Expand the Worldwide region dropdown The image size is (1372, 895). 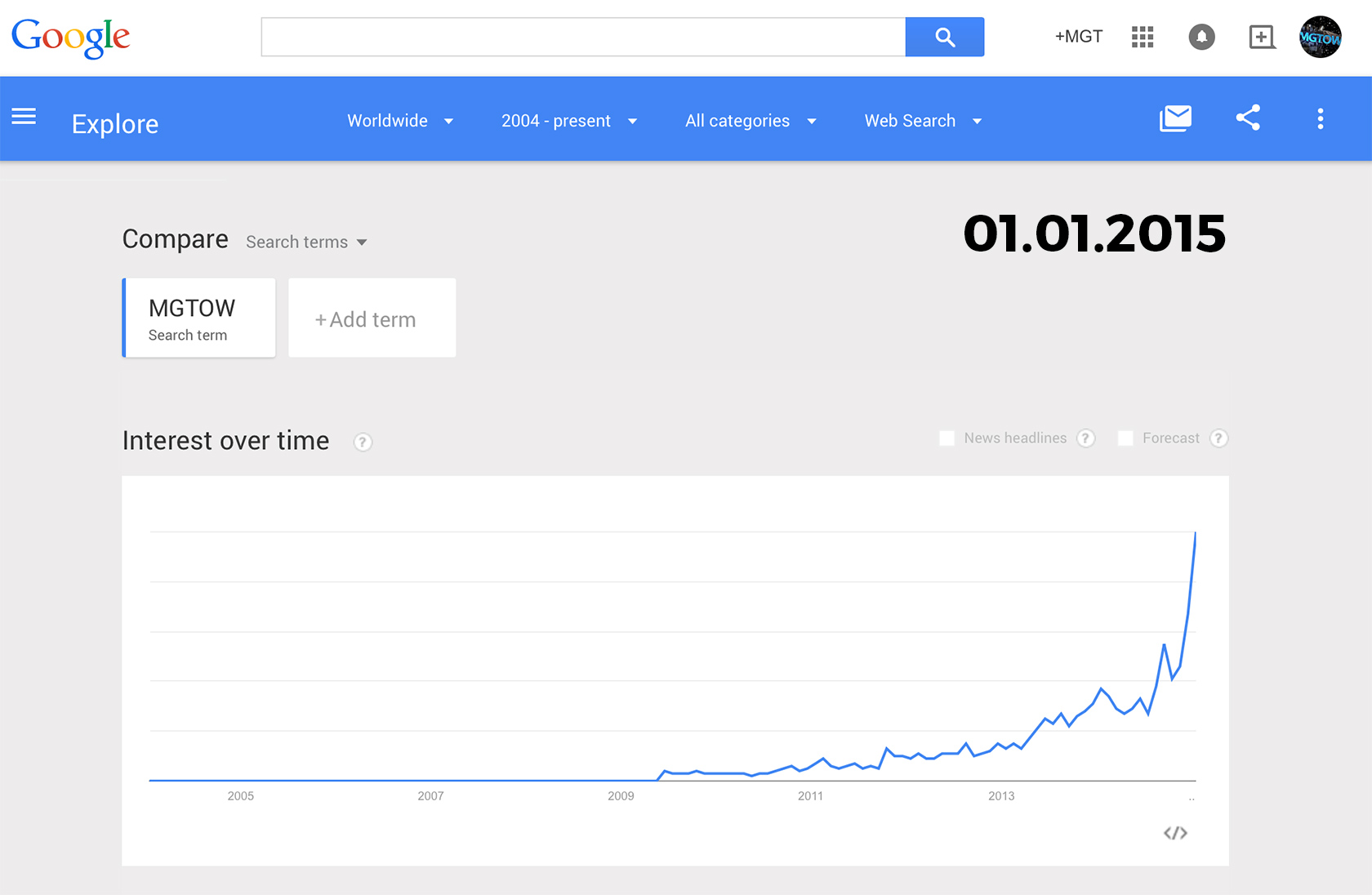399,121
